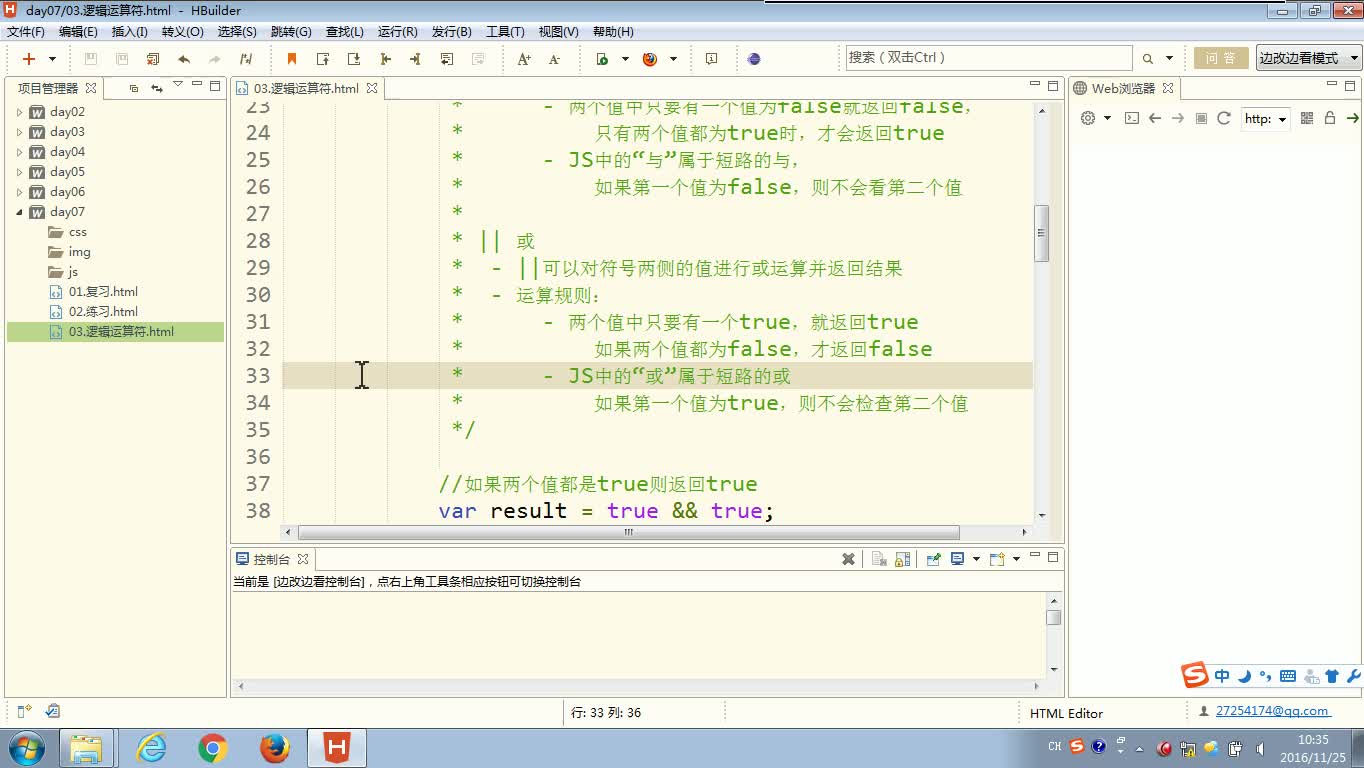Open the 帮助(H) menu
1364x768 pixels.
click(x=613, y=32)
